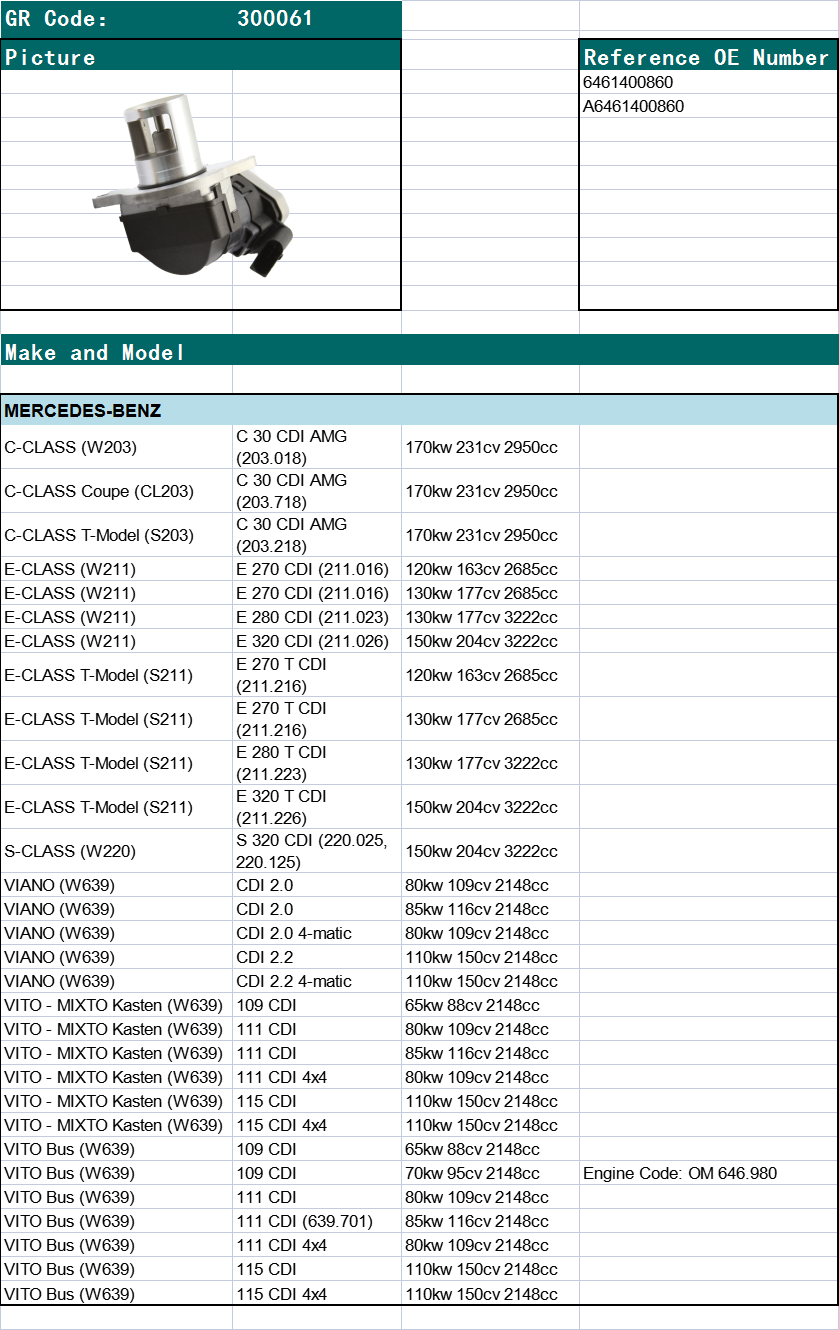The width and height of the screenshot is (839, 1330).
Task: Click the "GR Code:" label cell
Action: 57,19
